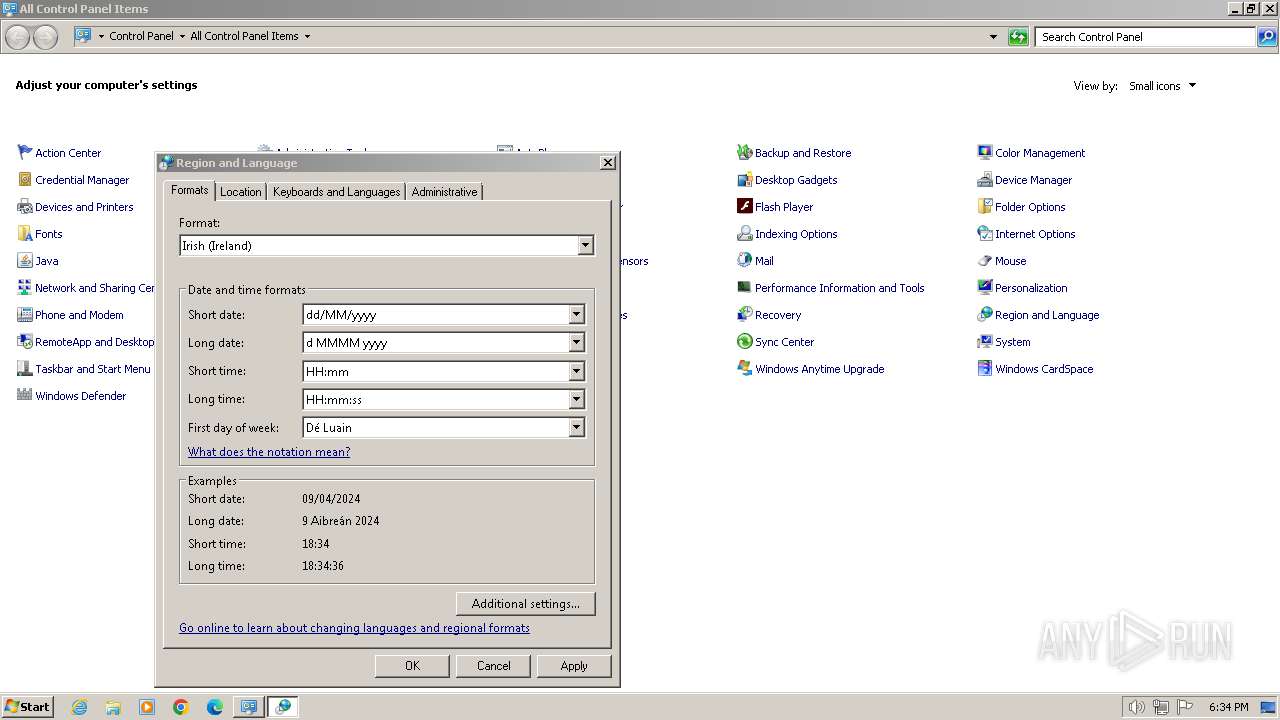Open the Indexing Options icon
Viewport: 1280px width, 720px height.
(744, 234)
